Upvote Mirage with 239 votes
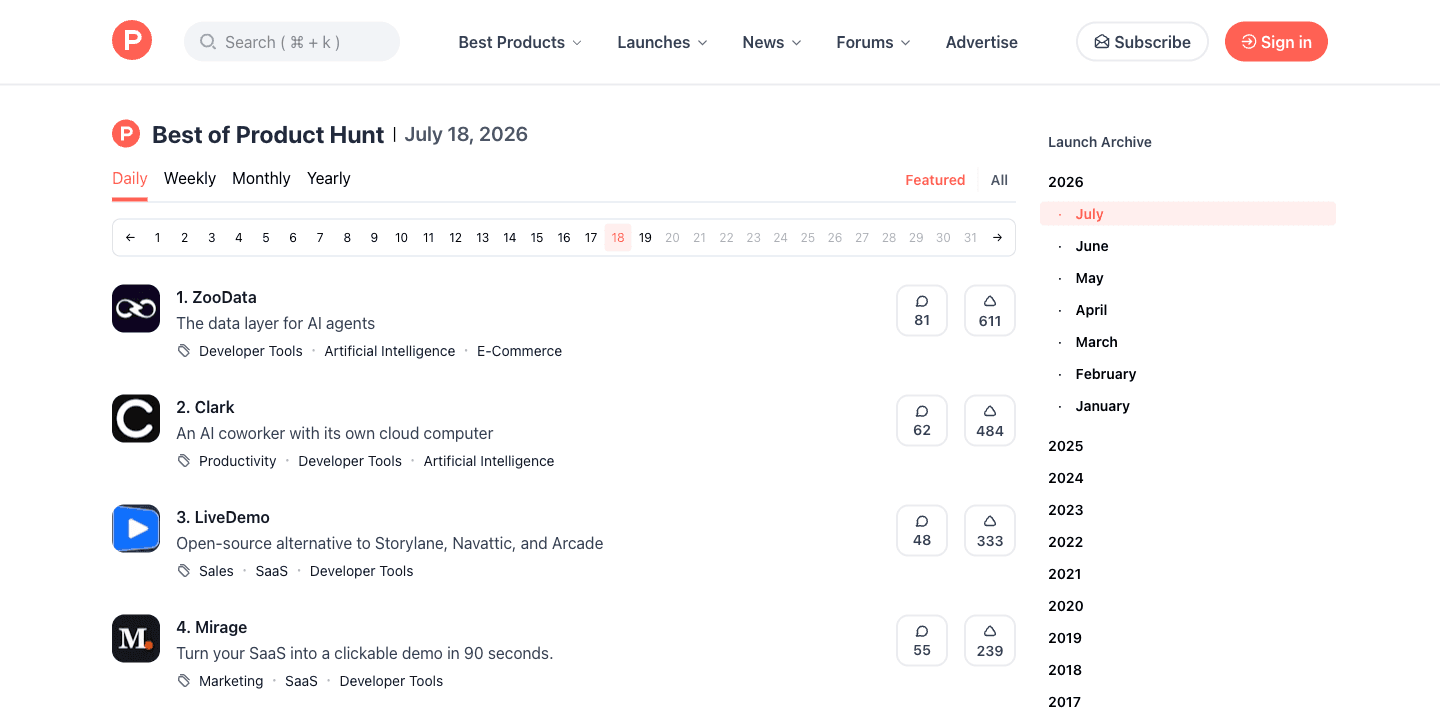Image resolution: width=1440 pixels, height=720 pixels. pos(990,640)
